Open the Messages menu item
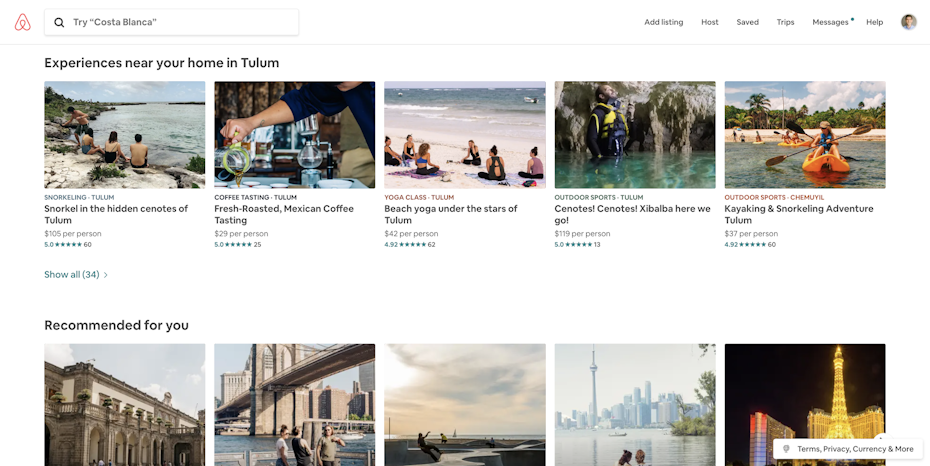This screenshot has width=930, height=466. coord(830,22)
